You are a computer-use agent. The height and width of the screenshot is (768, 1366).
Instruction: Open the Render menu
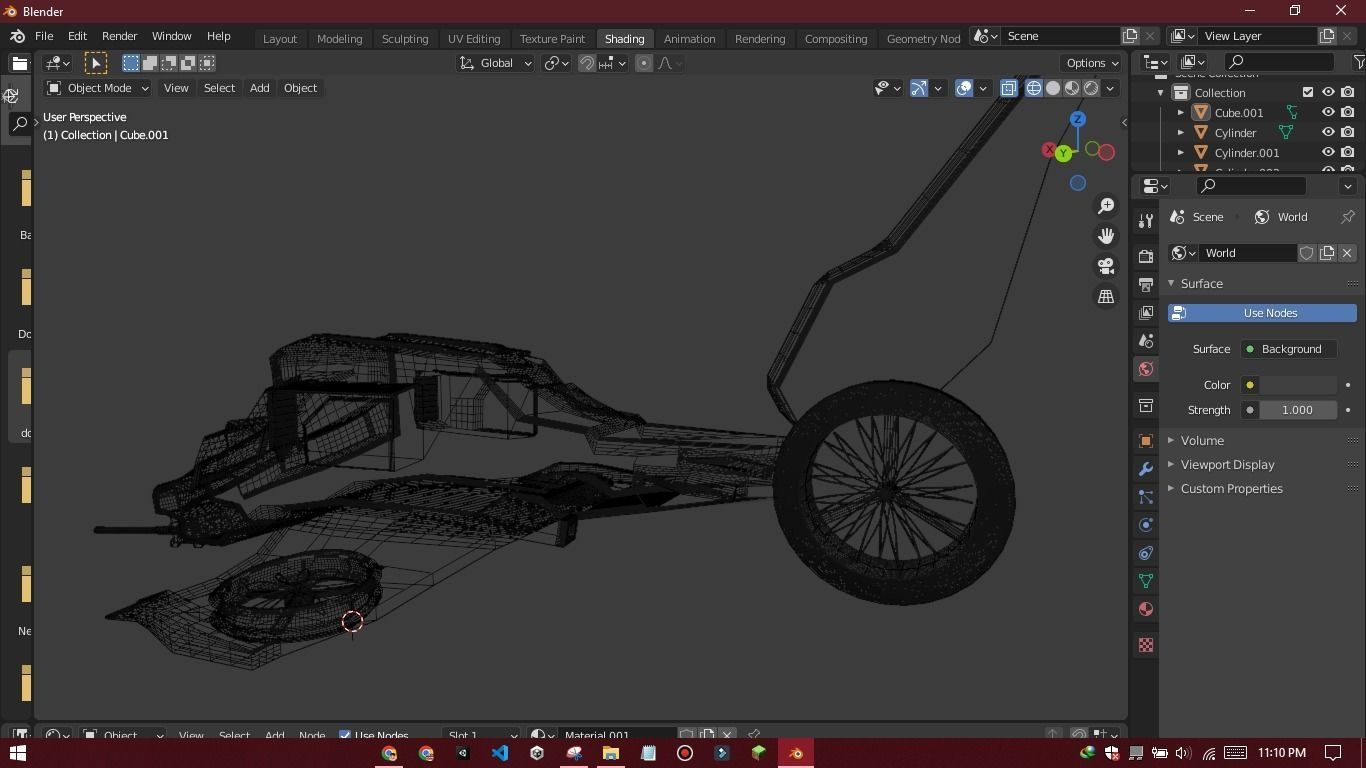click(119, 36)
